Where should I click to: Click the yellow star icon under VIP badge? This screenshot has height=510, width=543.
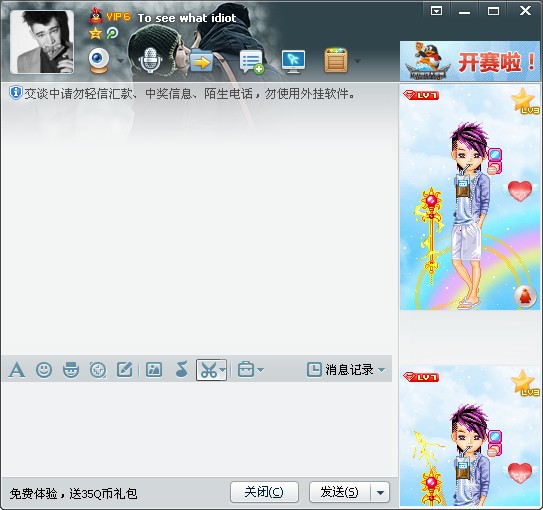point(95,34)
